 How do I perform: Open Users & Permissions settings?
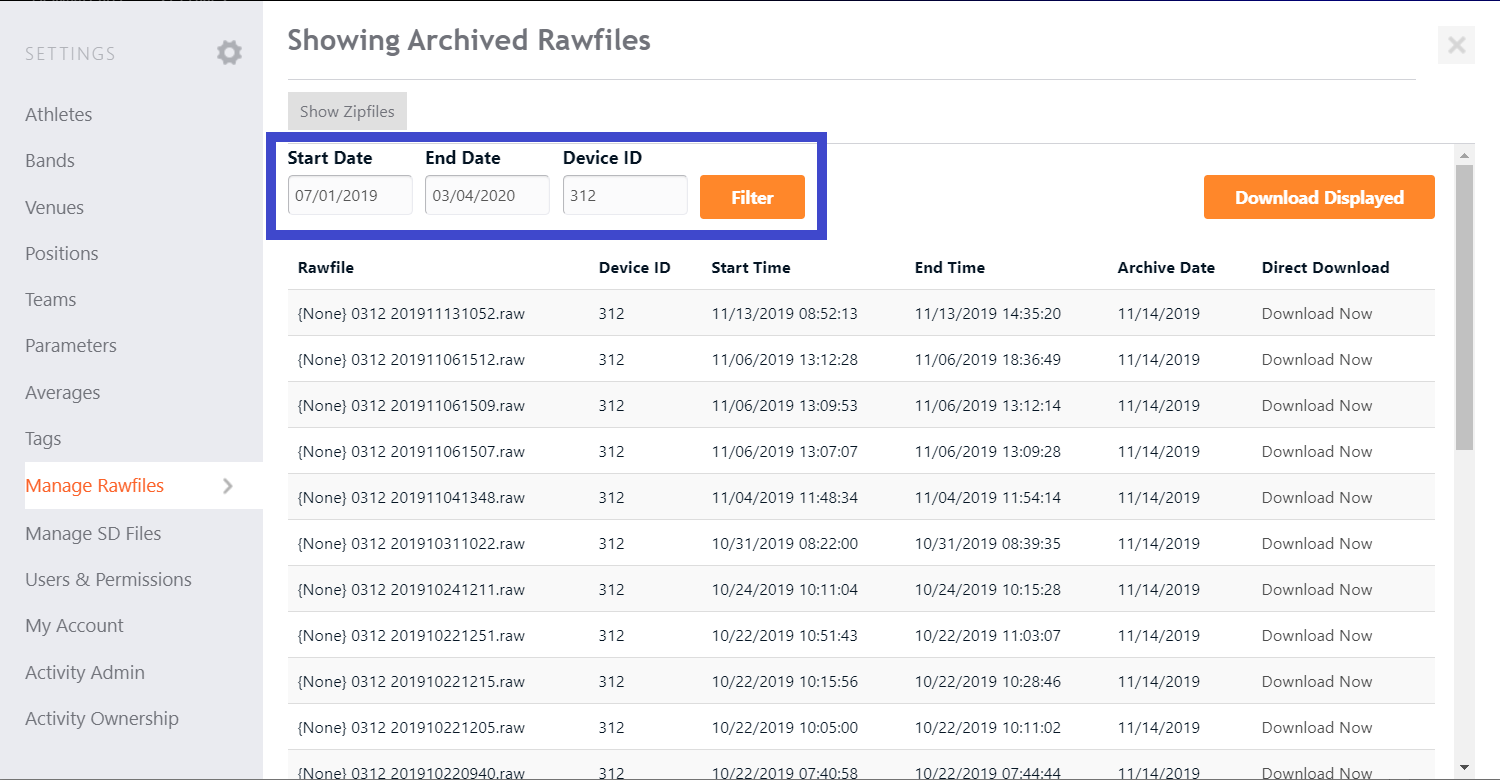[x=108, y=579]
